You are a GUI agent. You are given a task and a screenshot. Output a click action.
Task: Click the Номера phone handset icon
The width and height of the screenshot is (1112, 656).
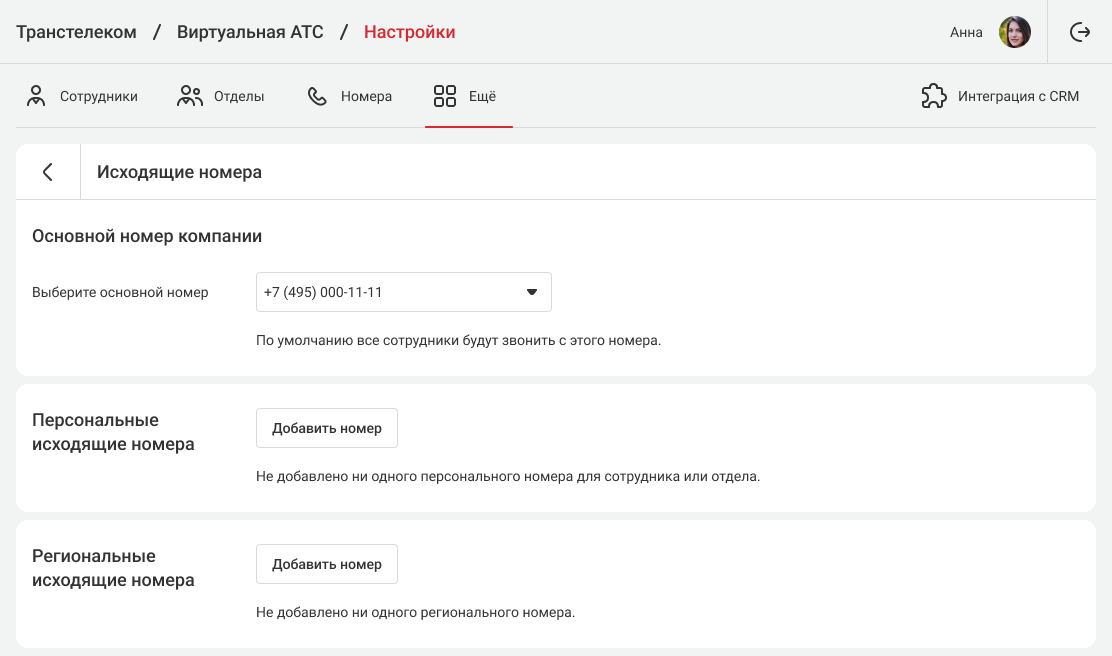coord(317,96)
